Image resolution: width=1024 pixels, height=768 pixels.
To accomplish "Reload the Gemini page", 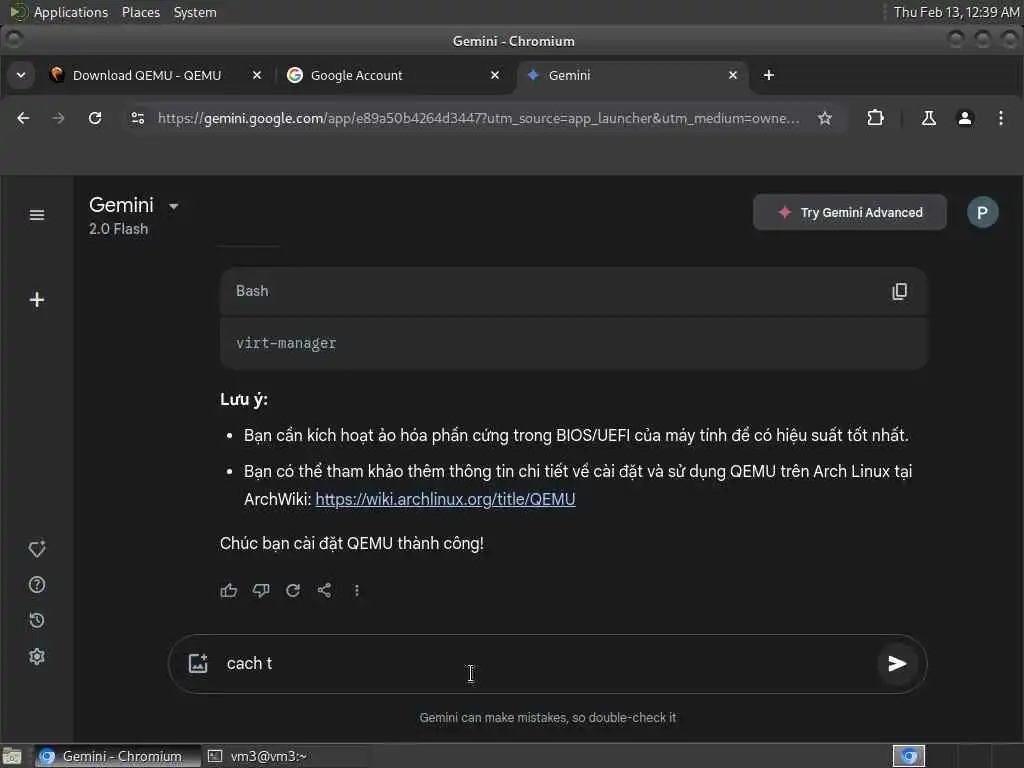I will (95, 118).
